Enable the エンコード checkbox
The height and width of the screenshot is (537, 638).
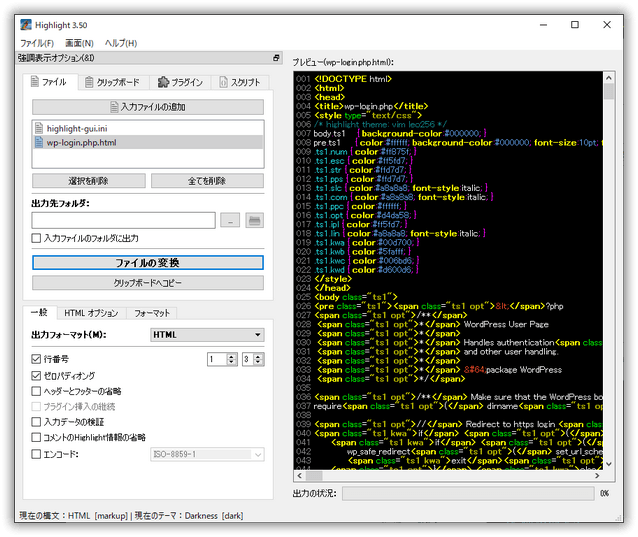(37, 454)
